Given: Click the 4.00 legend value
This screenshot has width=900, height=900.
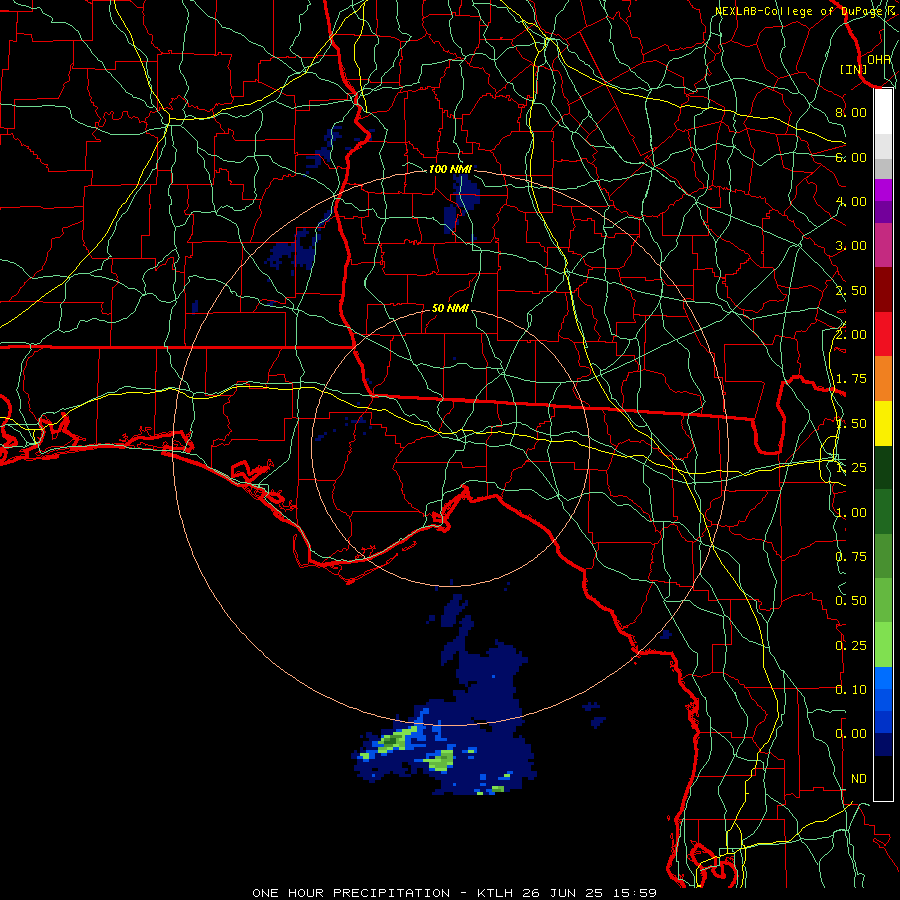Looking at the screenshot, I should [851, 201].
